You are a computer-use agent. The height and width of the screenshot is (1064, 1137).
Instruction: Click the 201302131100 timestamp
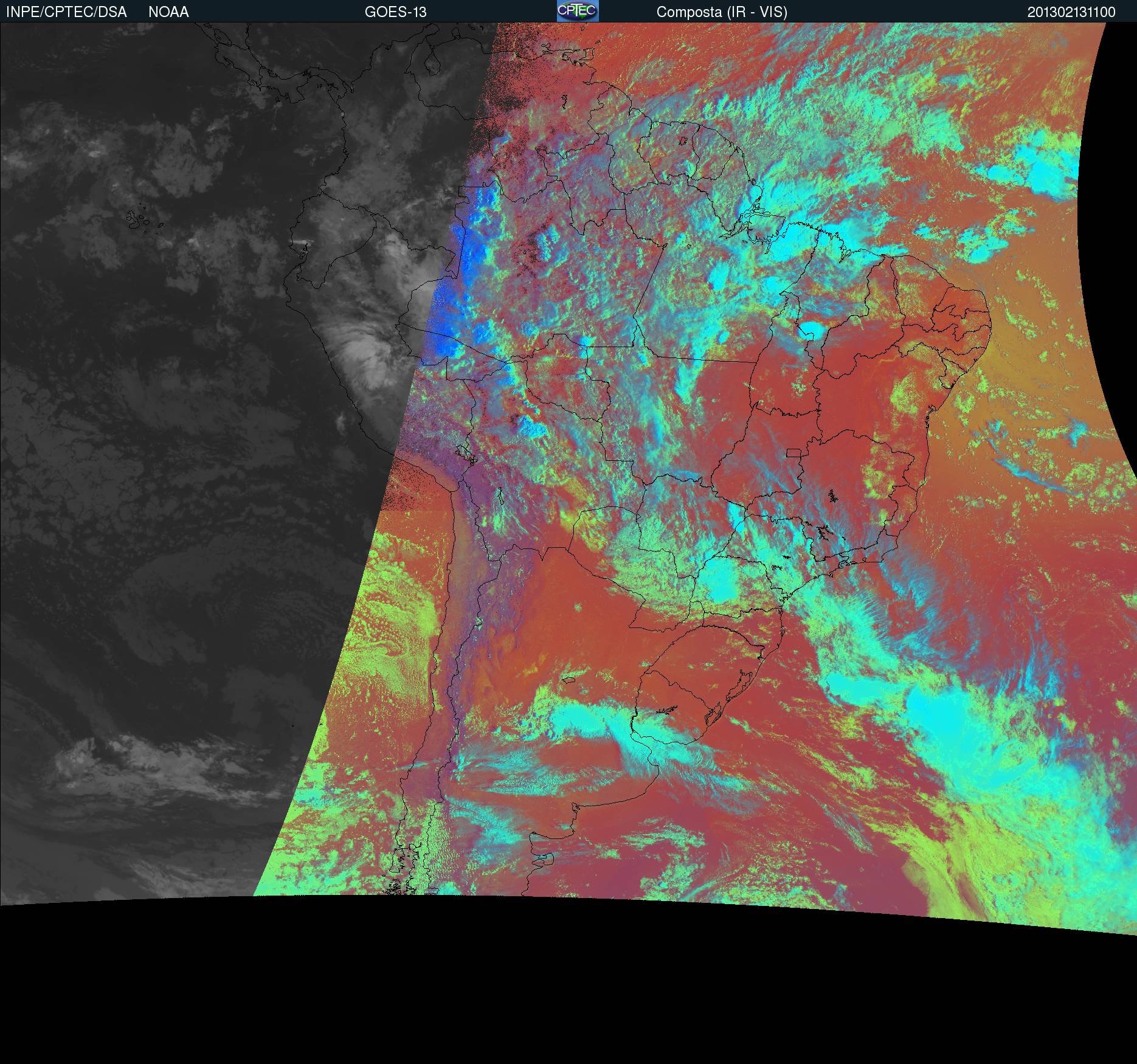pyautogui.click(x=1071, y=12)
